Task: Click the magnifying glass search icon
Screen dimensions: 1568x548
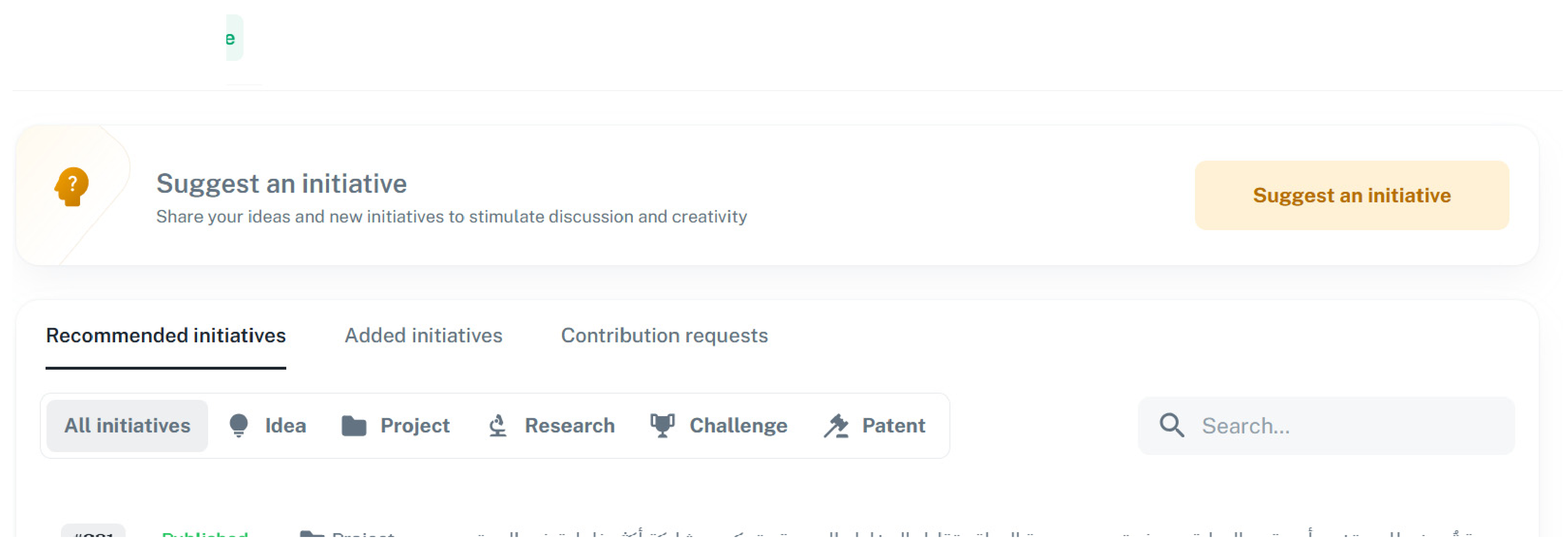Action: pyautogui.click(x=1171, y=425)
